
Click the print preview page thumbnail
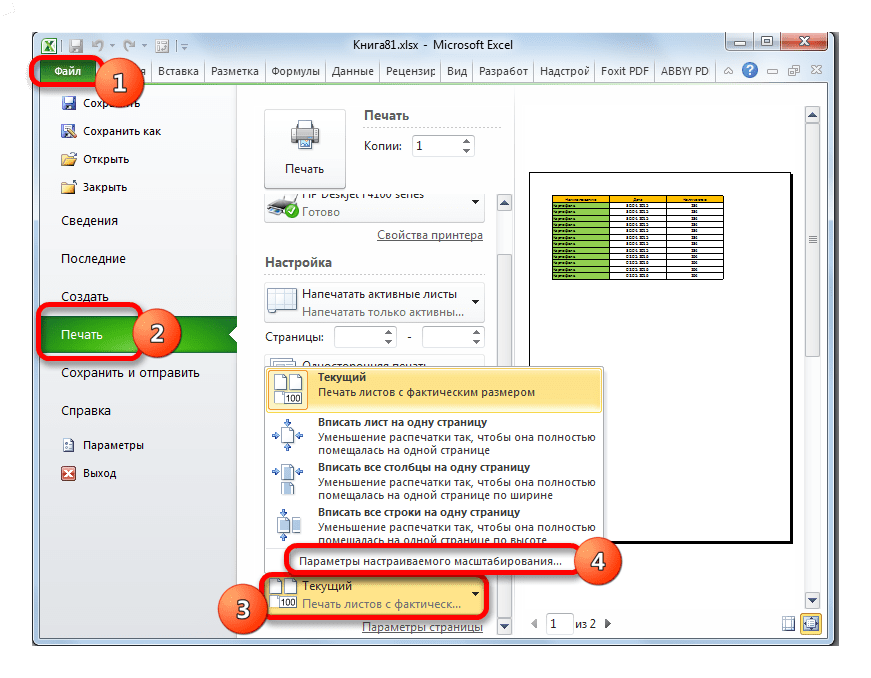(660, 358)
